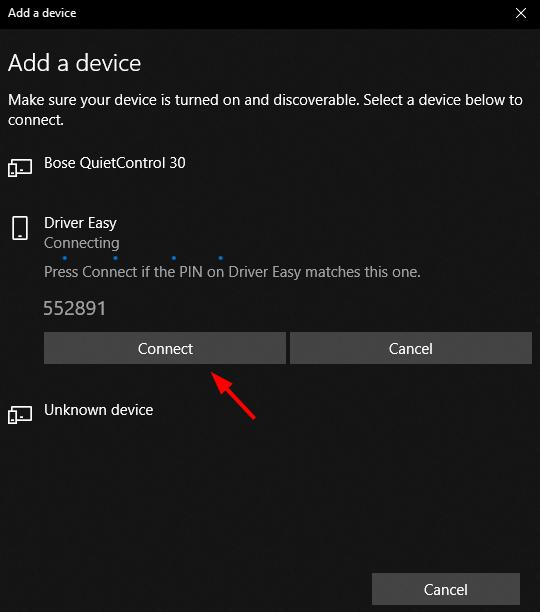Select the Unknown device label
Viewport: 540px width, 612px height.
coord(98,410)
